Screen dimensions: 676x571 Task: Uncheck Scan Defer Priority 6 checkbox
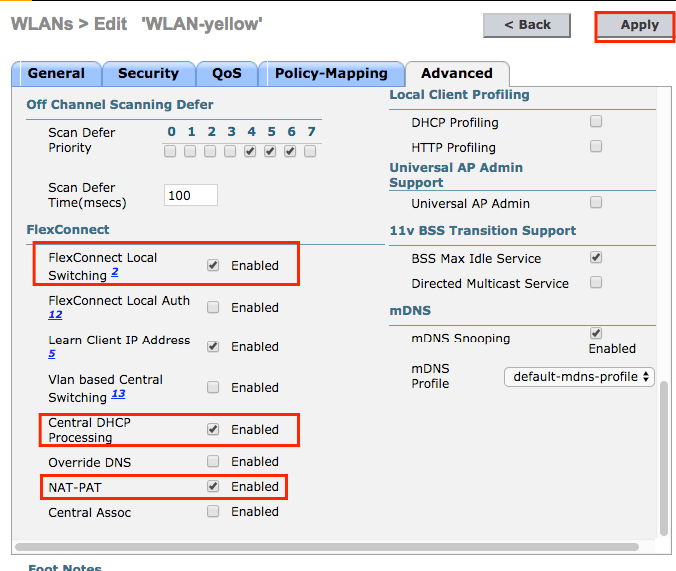[x=290, y=151]
